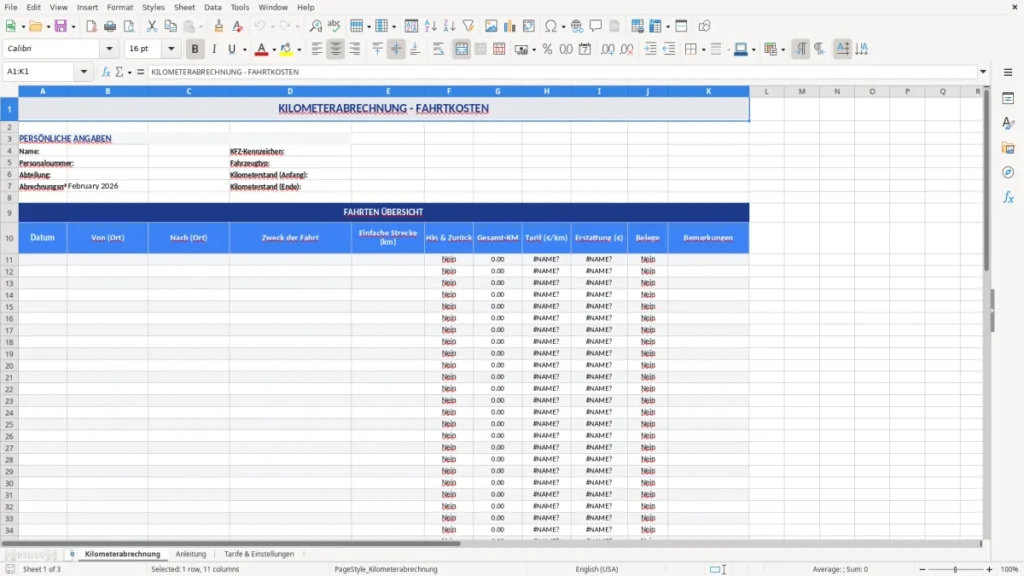The height and width of the screenshot is (576, 1024).
Task: Open the Font Color dropdown arrow
Action: 274,50
